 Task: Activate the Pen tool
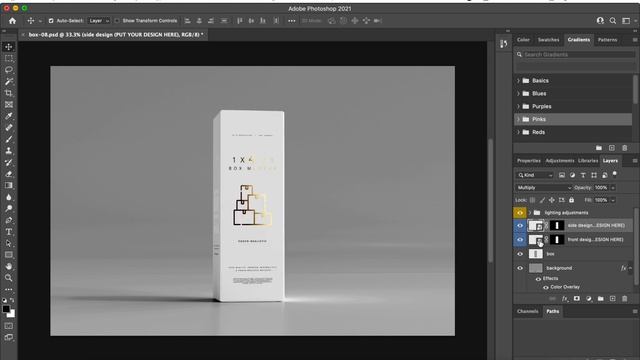pyautogui.click(x=9, y=220)
